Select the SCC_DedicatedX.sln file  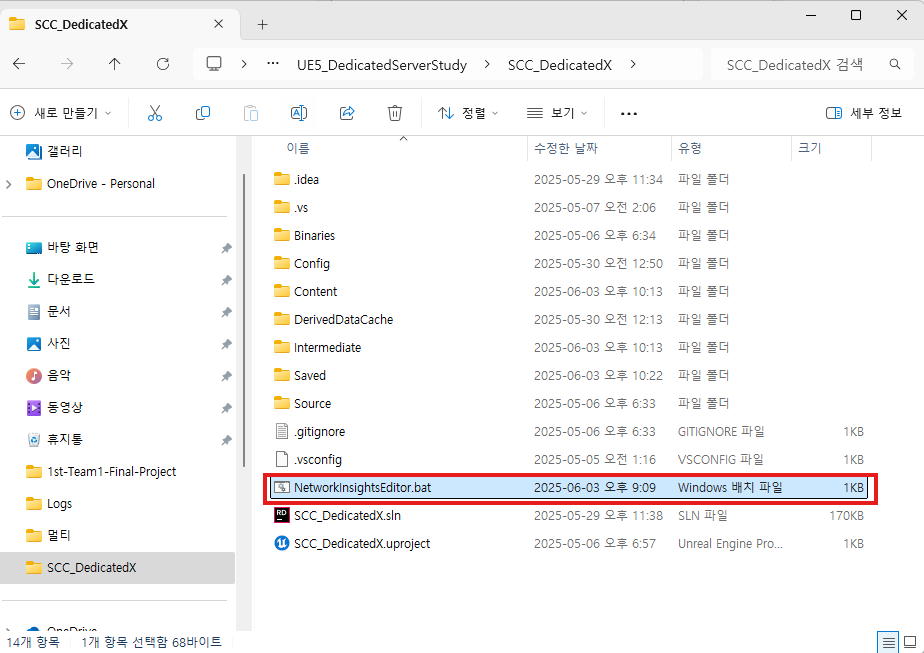tap(569, 515)
